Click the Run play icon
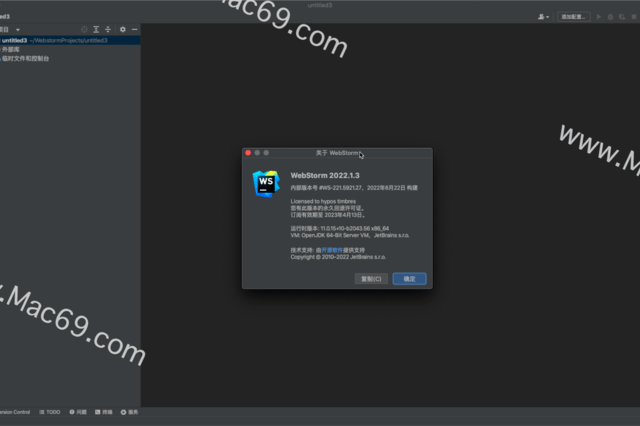Image resolution: width=640 pixels, height=426 pixels. click(599, 17)
